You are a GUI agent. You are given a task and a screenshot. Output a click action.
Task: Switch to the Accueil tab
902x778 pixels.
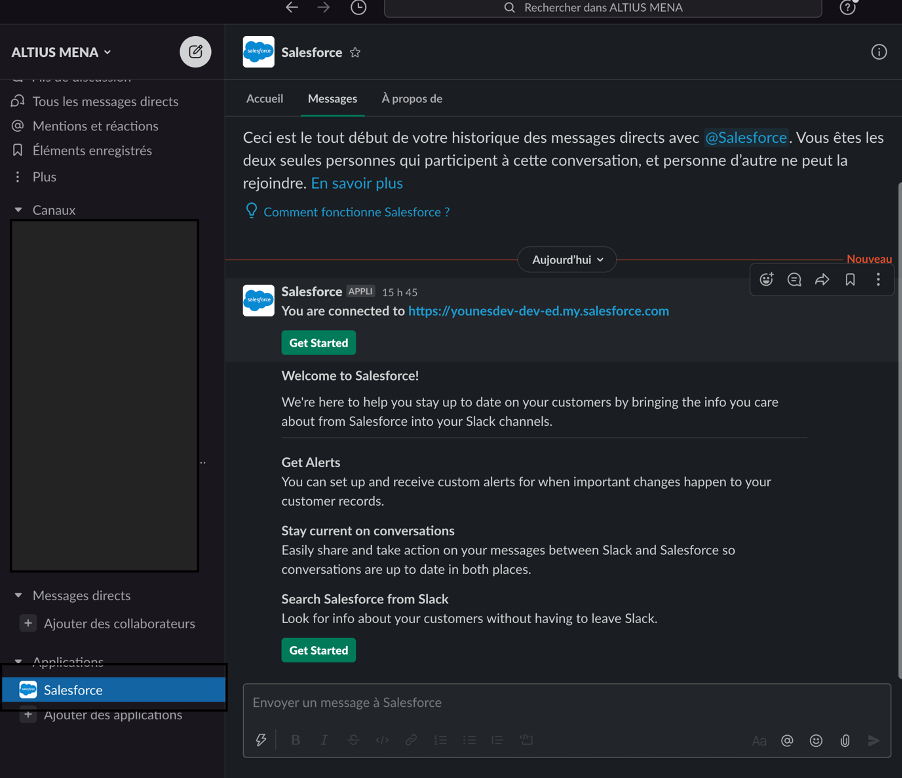[x=265, y=98]
